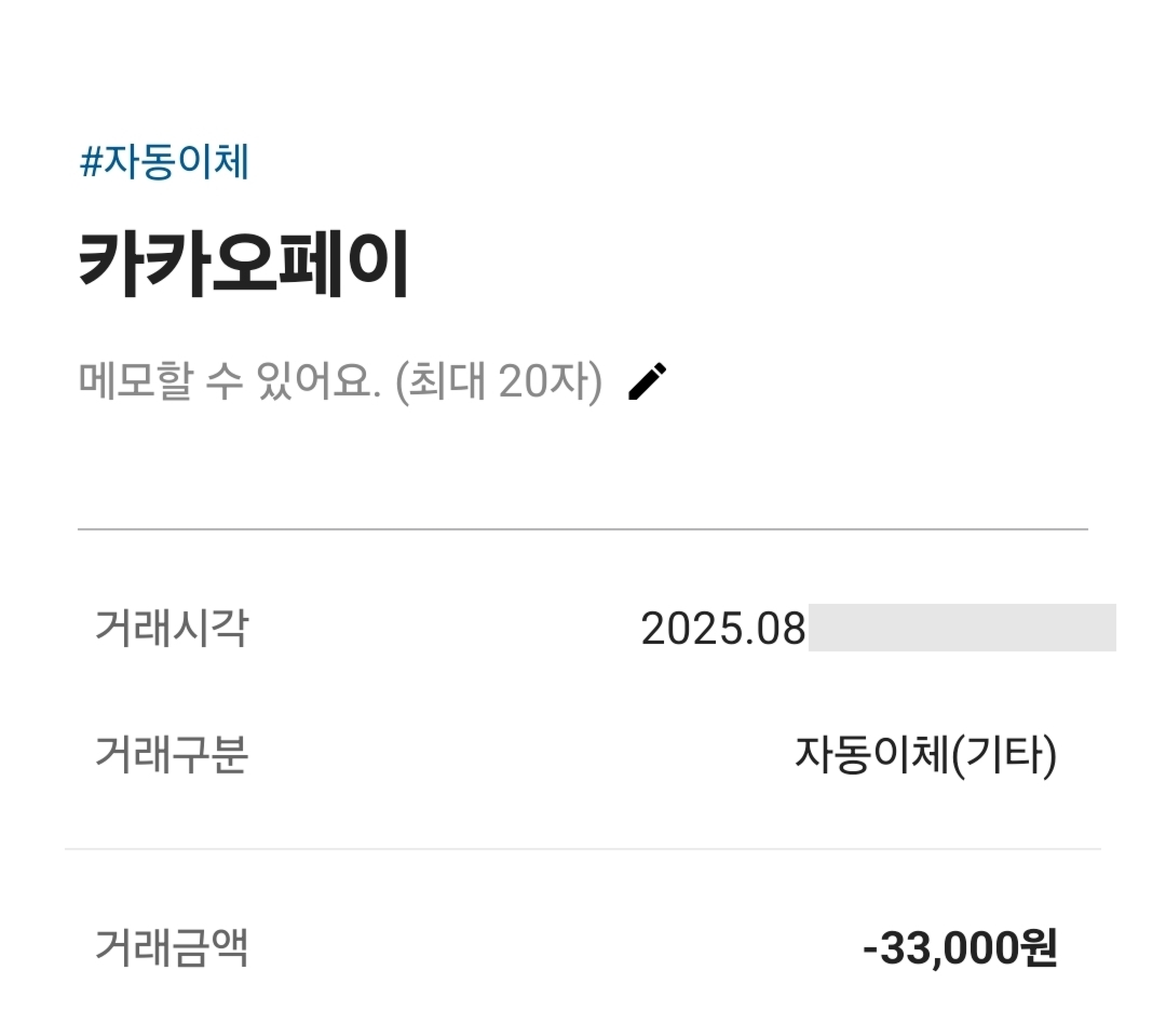The image size is (1166, 1036).
Task: Tap the 거래구분 row label
Action: click(x=171, y=755)
